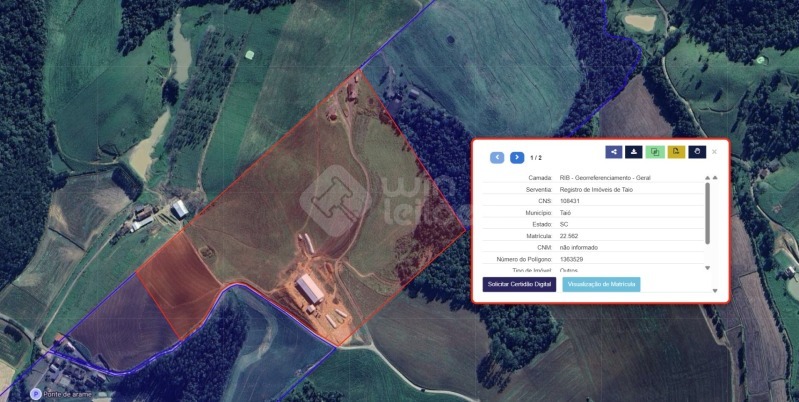Click Solicitar Certidão Digital button

click(519, 284)
